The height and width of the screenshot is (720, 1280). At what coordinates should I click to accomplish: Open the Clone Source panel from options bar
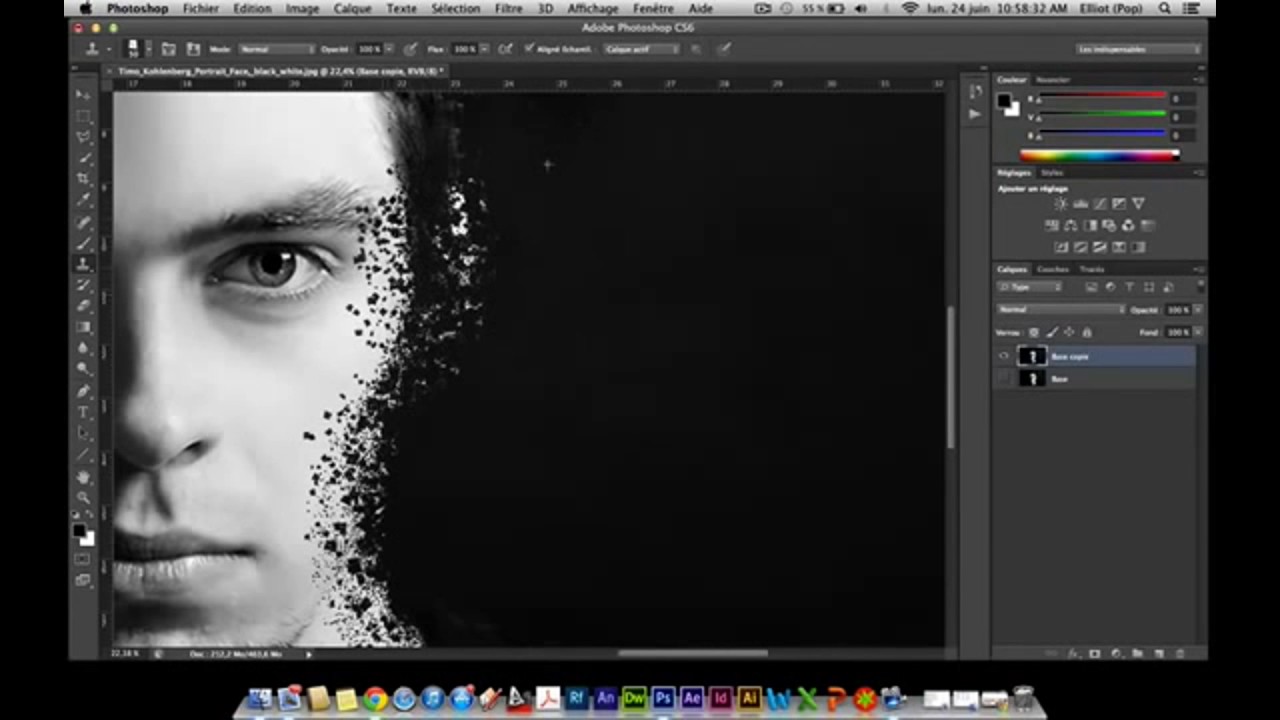(x=193, y=49)
